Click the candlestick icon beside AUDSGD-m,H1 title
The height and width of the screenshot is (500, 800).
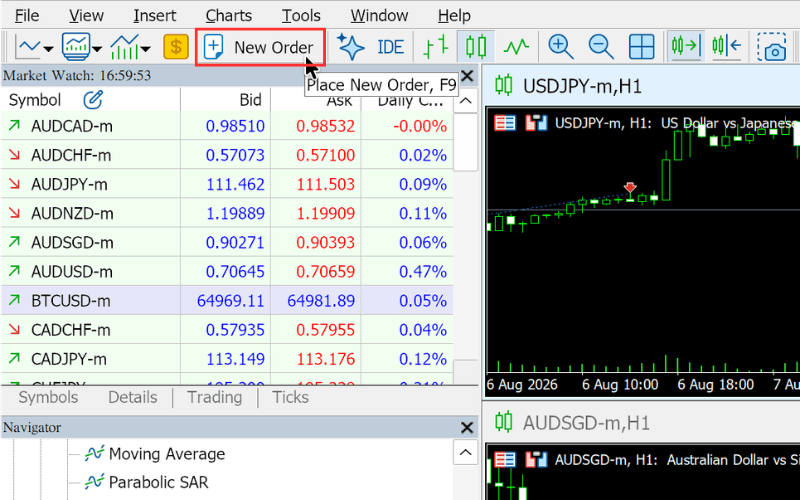[x=504, y=423]
